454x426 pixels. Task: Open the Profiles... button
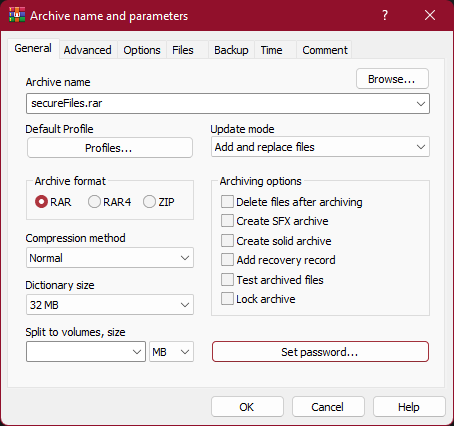pyautogui.click(x=110, y=148)
